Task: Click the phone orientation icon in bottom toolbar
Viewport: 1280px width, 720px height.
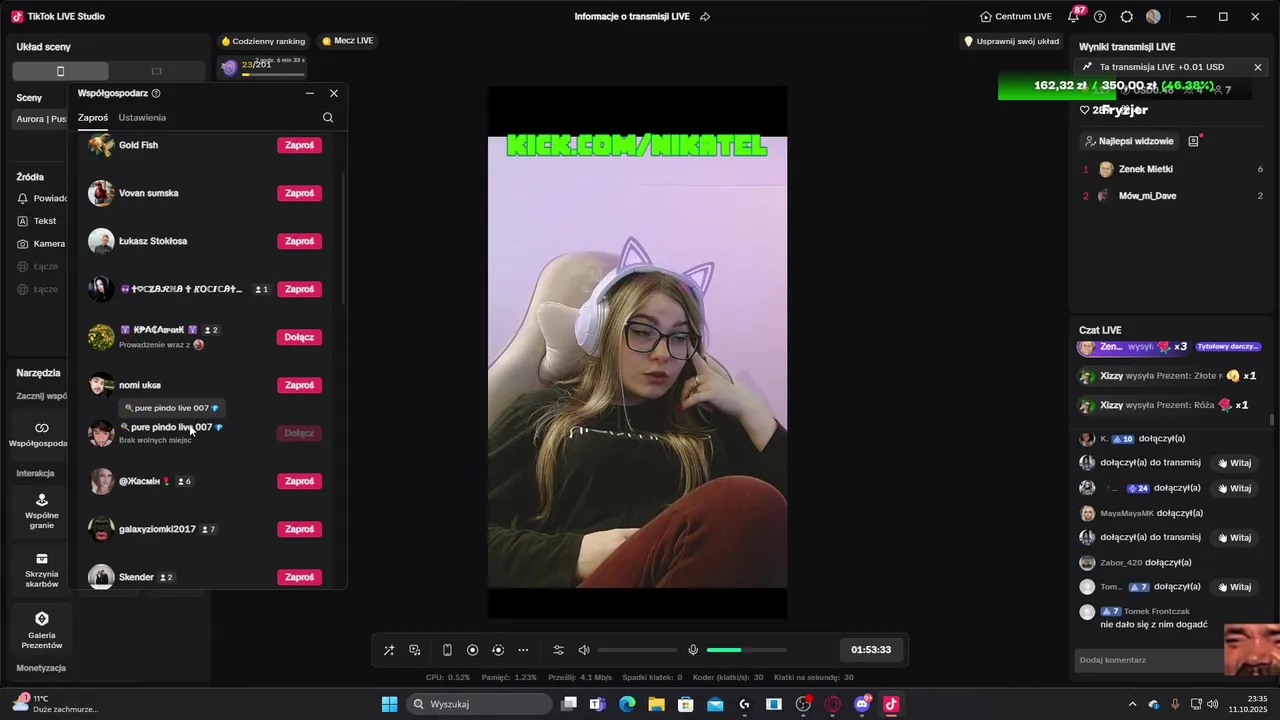Action: coord(447,650)
